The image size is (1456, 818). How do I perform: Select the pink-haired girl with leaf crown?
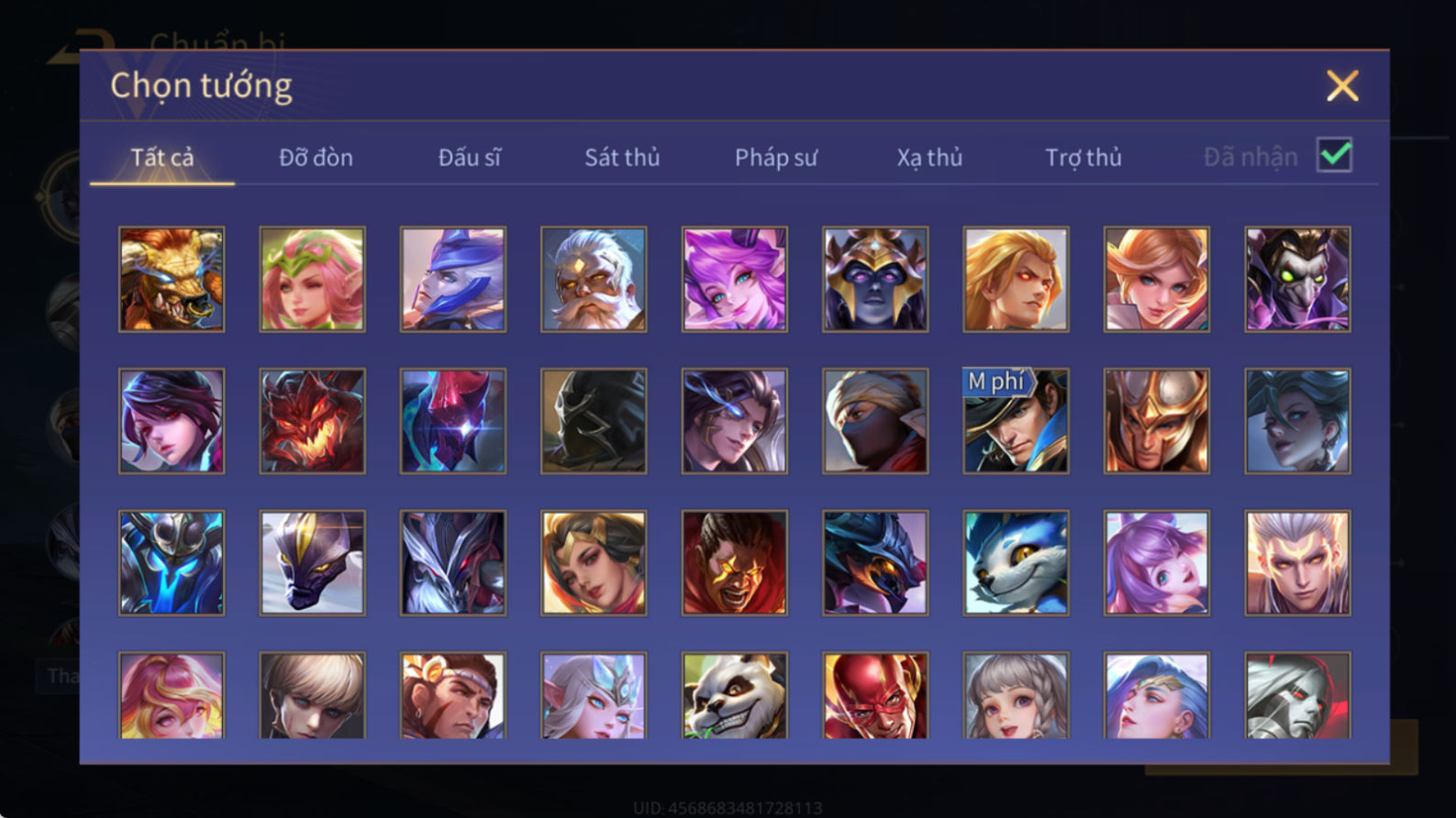coord(312,280)
